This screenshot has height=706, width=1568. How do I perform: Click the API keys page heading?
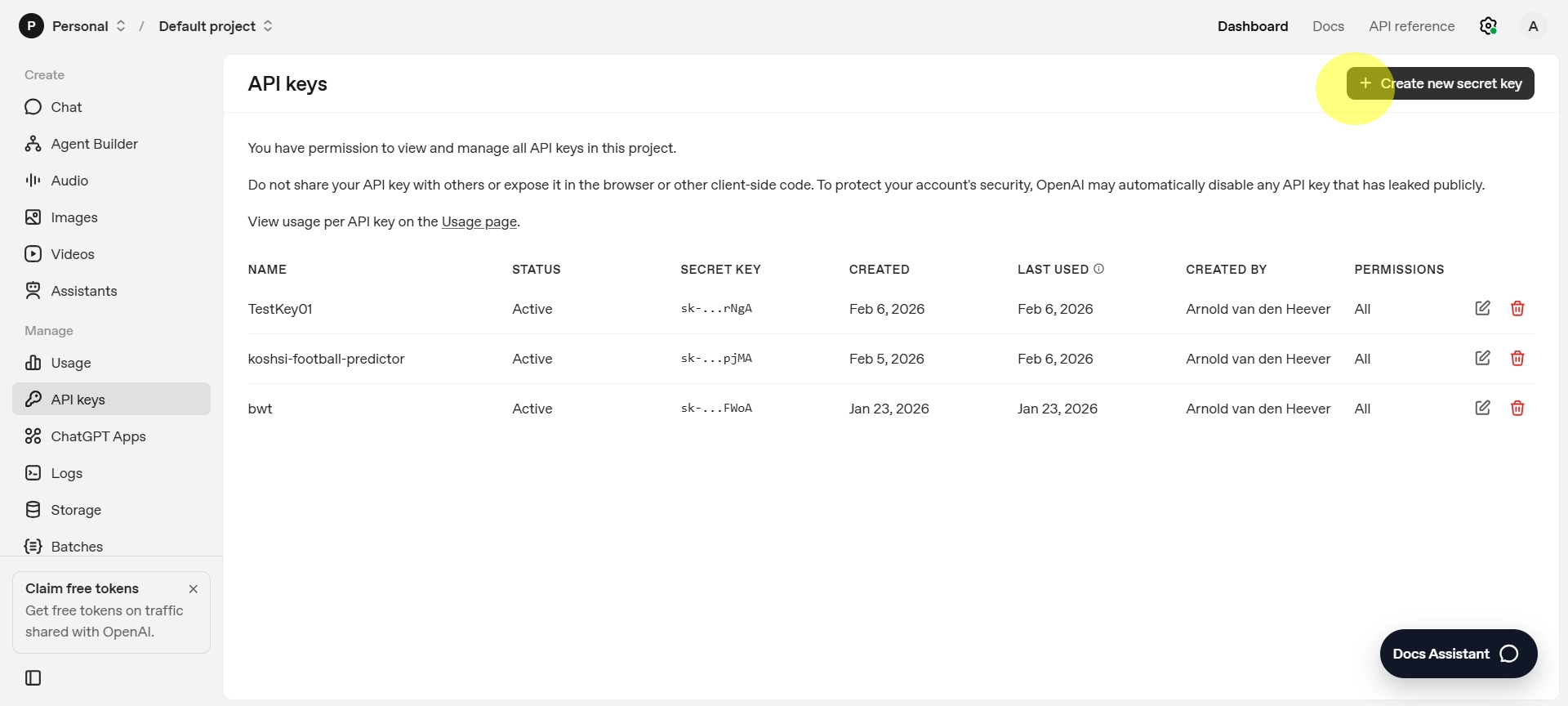coord(287,84)
